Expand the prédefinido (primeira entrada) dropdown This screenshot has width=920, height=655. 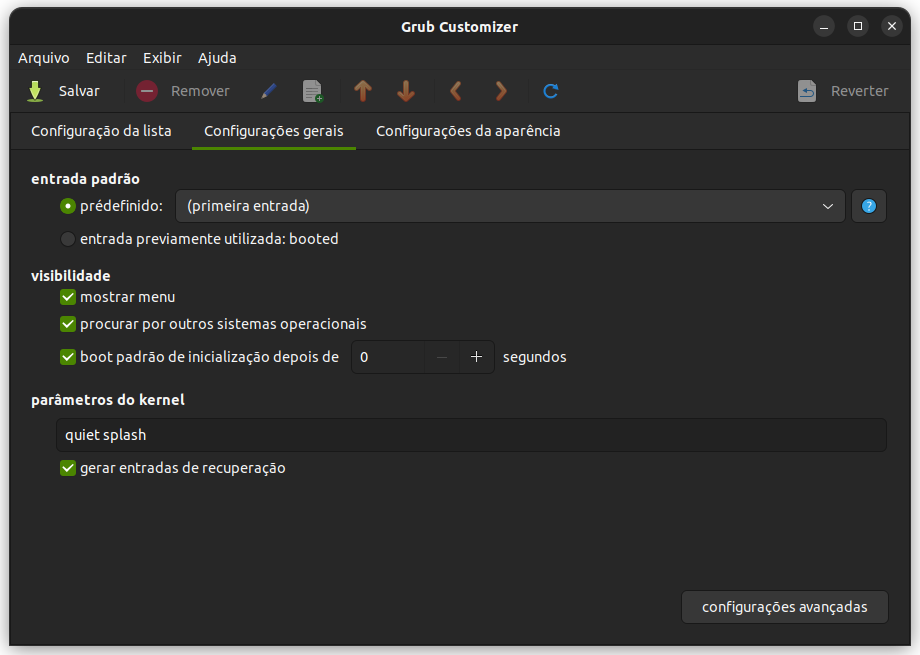point(510,206)
